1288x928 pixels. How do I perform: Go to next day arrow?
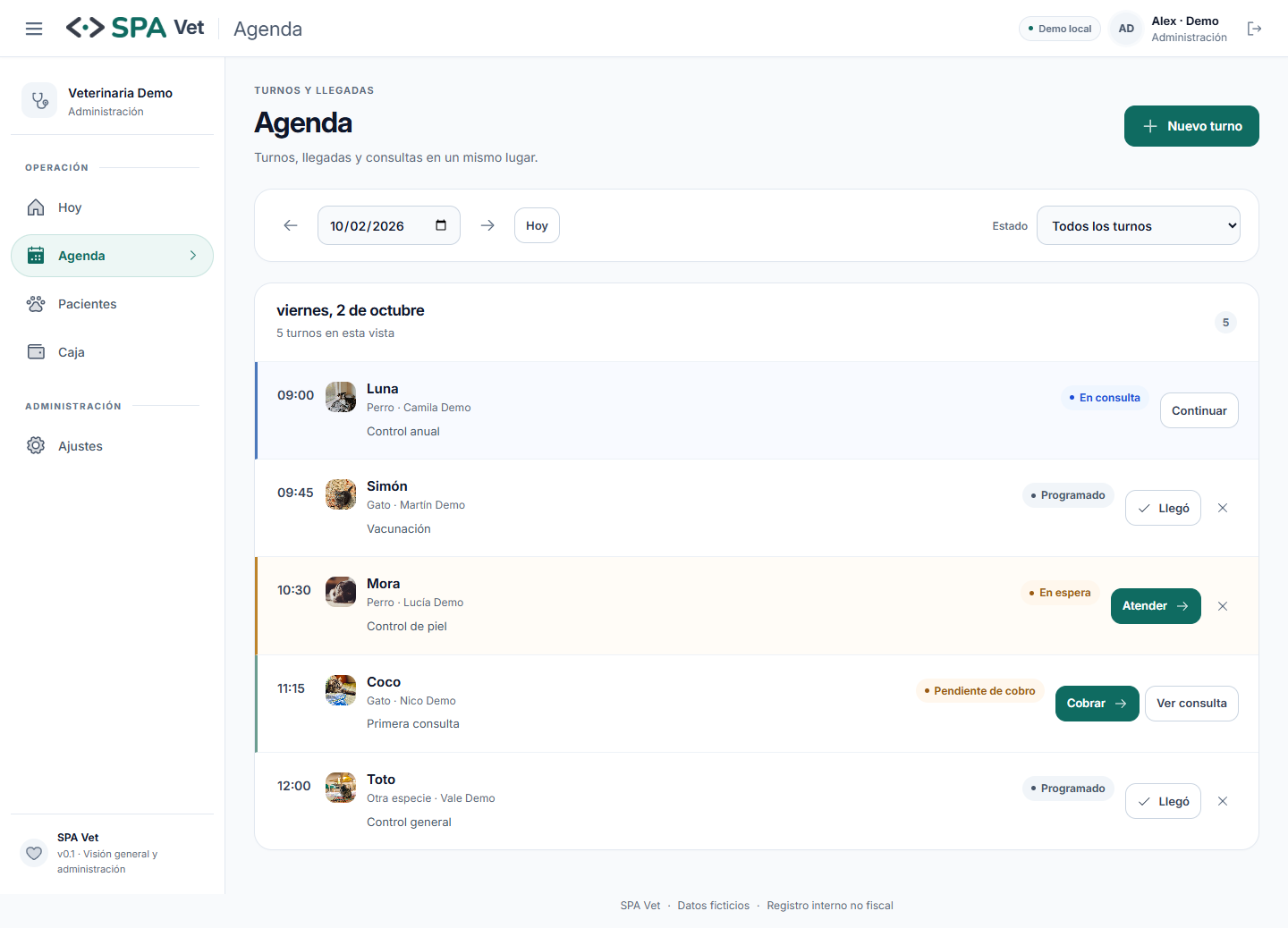[487, 225]
